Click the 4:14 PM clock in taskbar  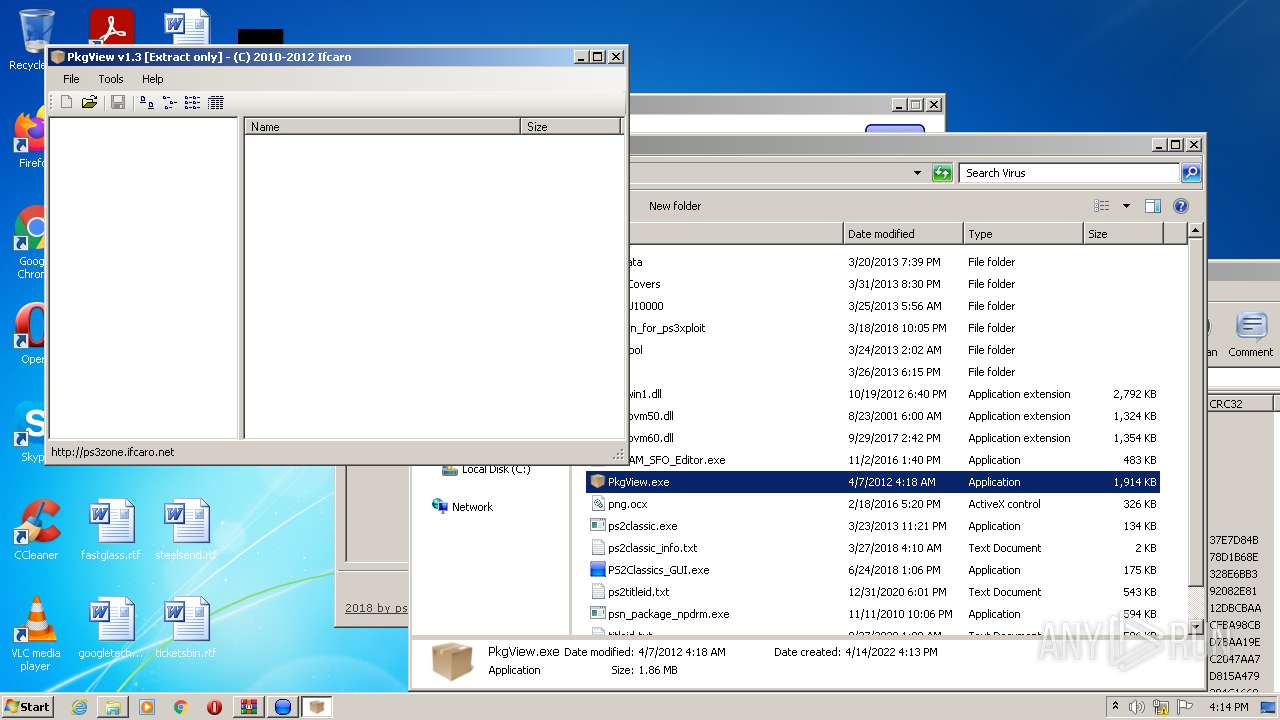click(1228, 707)
